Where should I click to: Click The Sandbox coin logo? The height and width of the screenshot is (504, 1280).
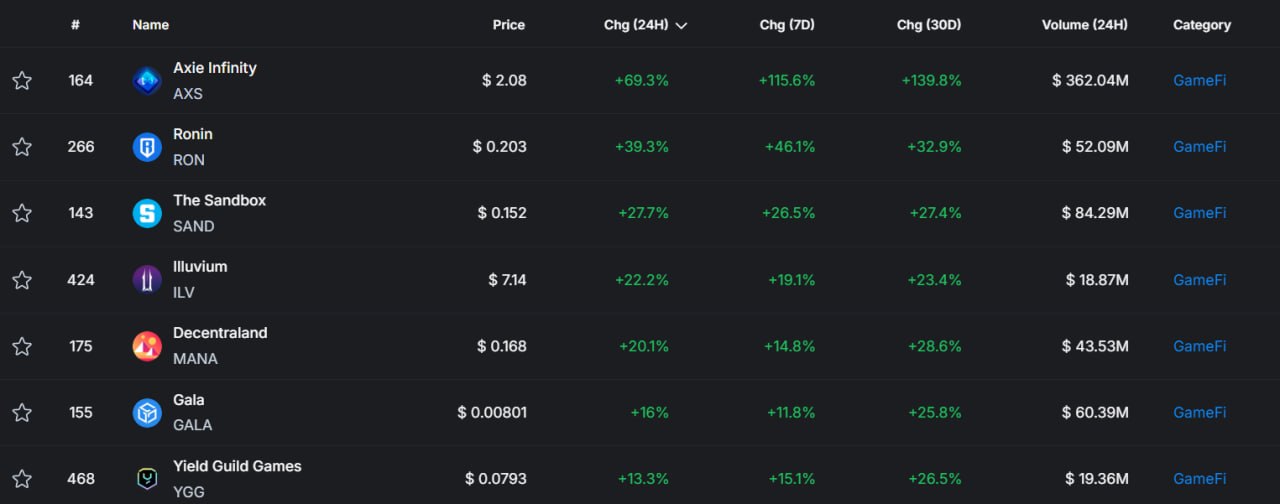(147, 213)
